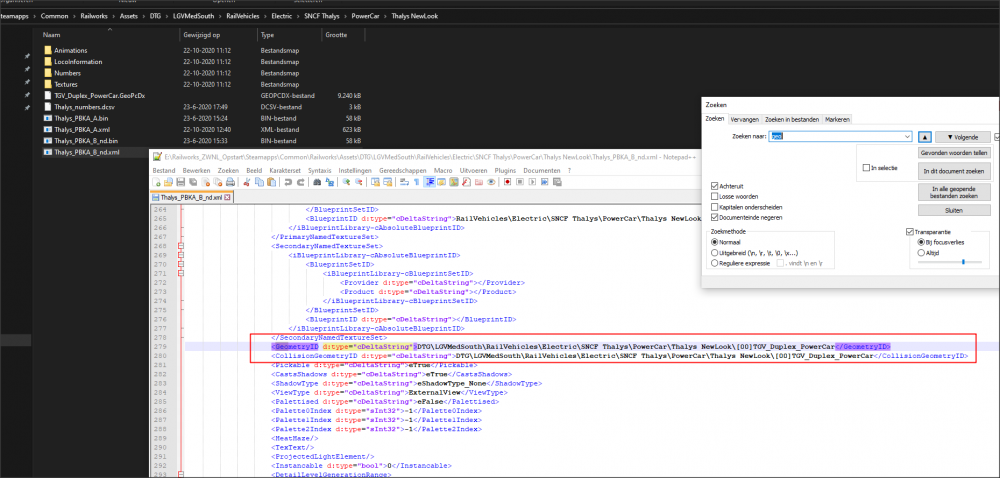Select the Reguliere expressie radio button
The height and width of the screenshot is (478, 1000).
point(712,262)
